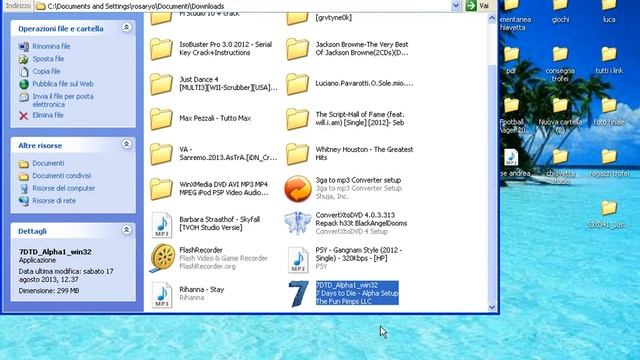Click the file list scroll up arrow

[492, 19]
